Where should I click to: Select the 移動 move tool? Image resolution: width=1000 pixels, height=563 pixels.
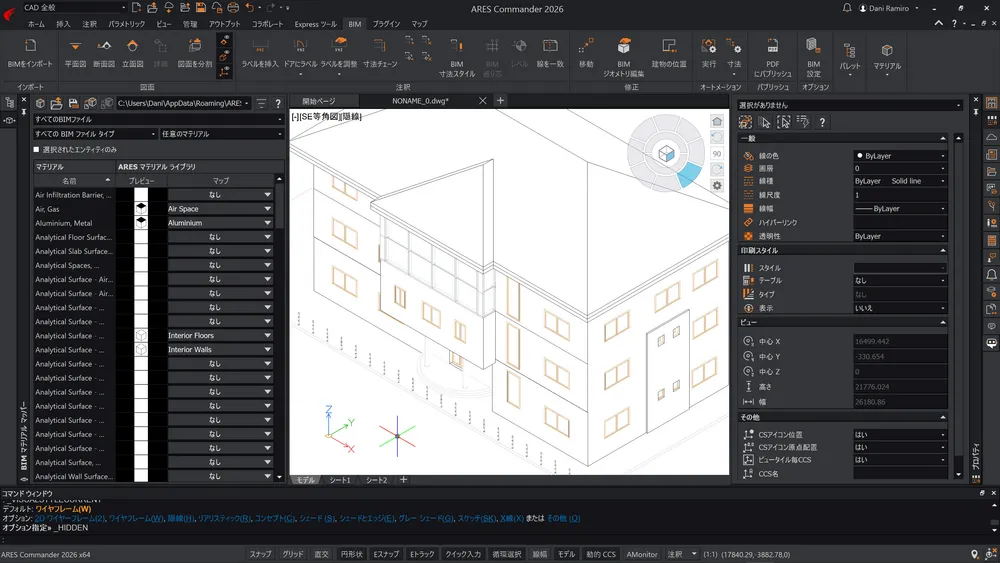click(x=585, y=52)
